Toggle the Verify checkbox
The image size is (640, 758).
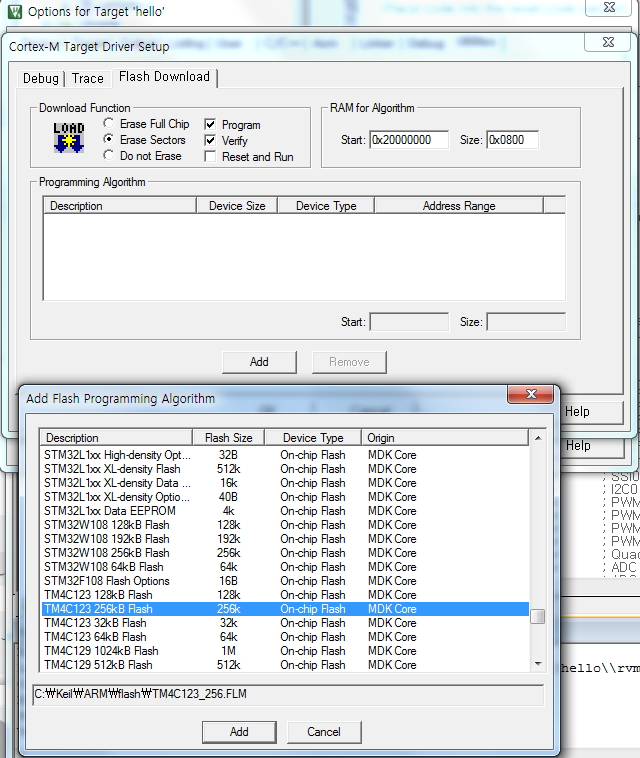[210, 141]
